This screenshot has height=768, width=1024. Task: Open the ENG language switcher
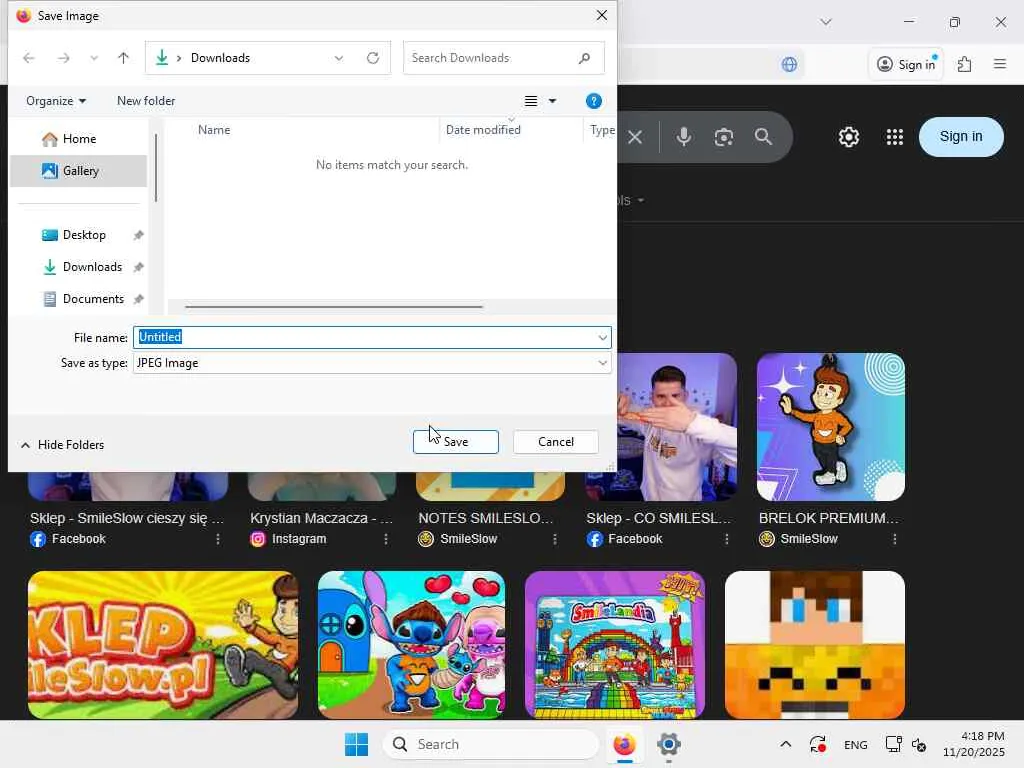(856, 744)
